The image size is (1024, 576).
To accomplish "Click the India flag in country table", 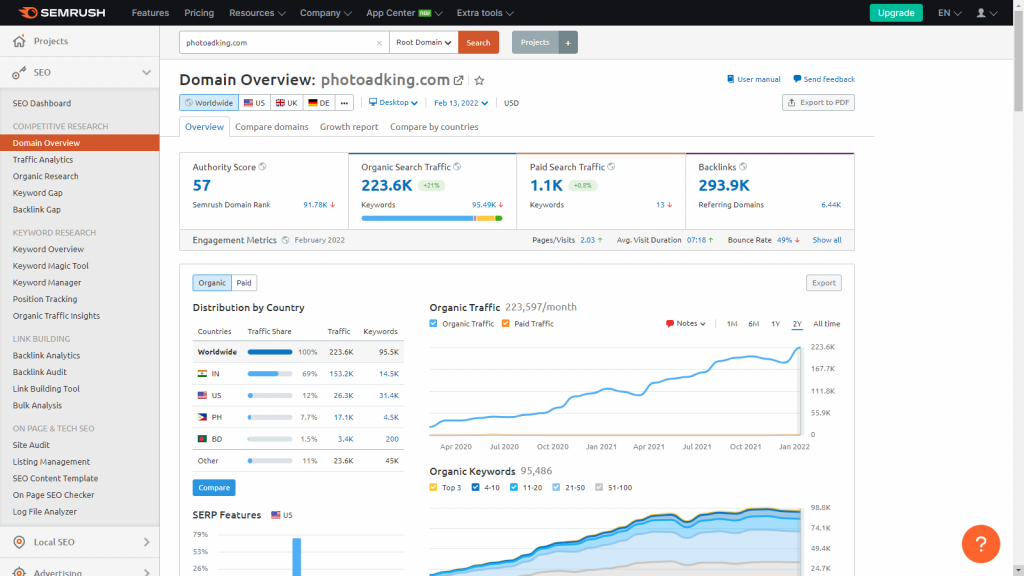I will point(202,374).
